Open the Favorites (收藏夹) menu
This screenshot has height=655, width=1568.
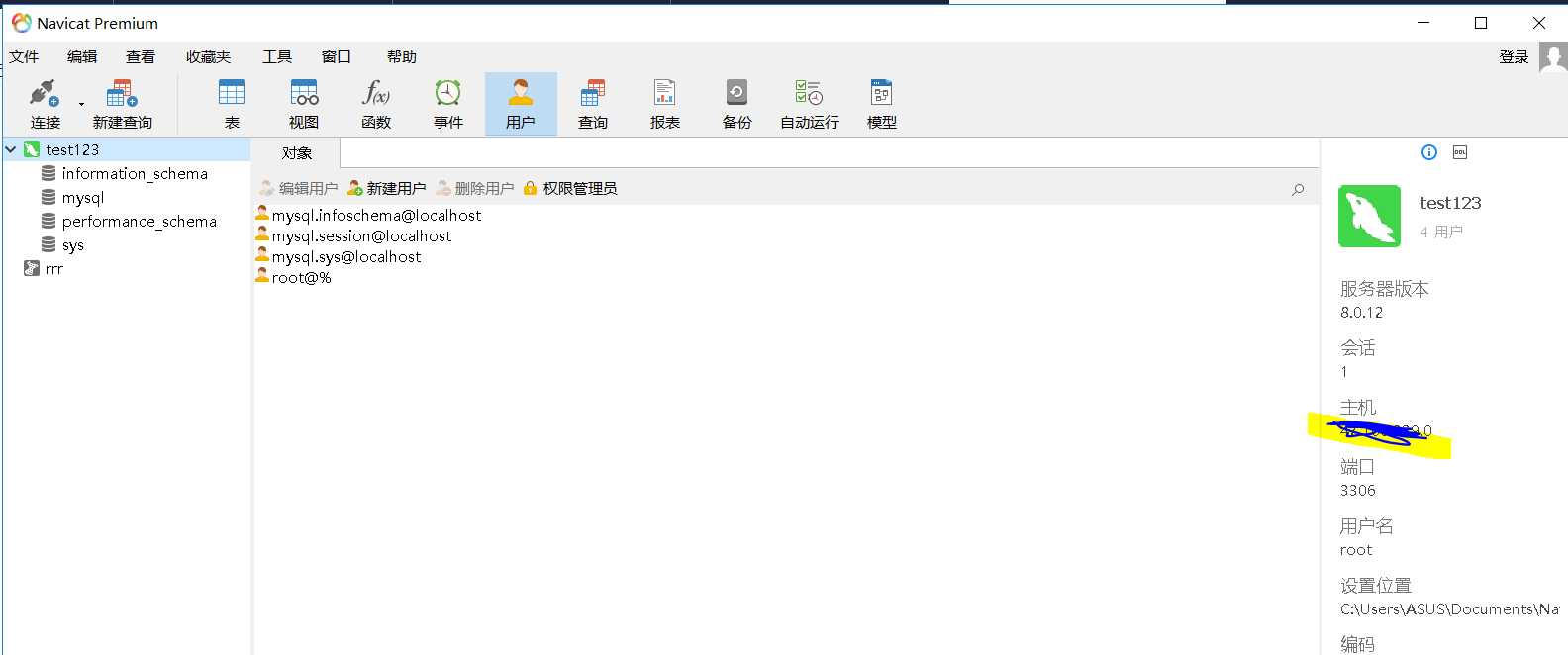[x=209, y=56]
